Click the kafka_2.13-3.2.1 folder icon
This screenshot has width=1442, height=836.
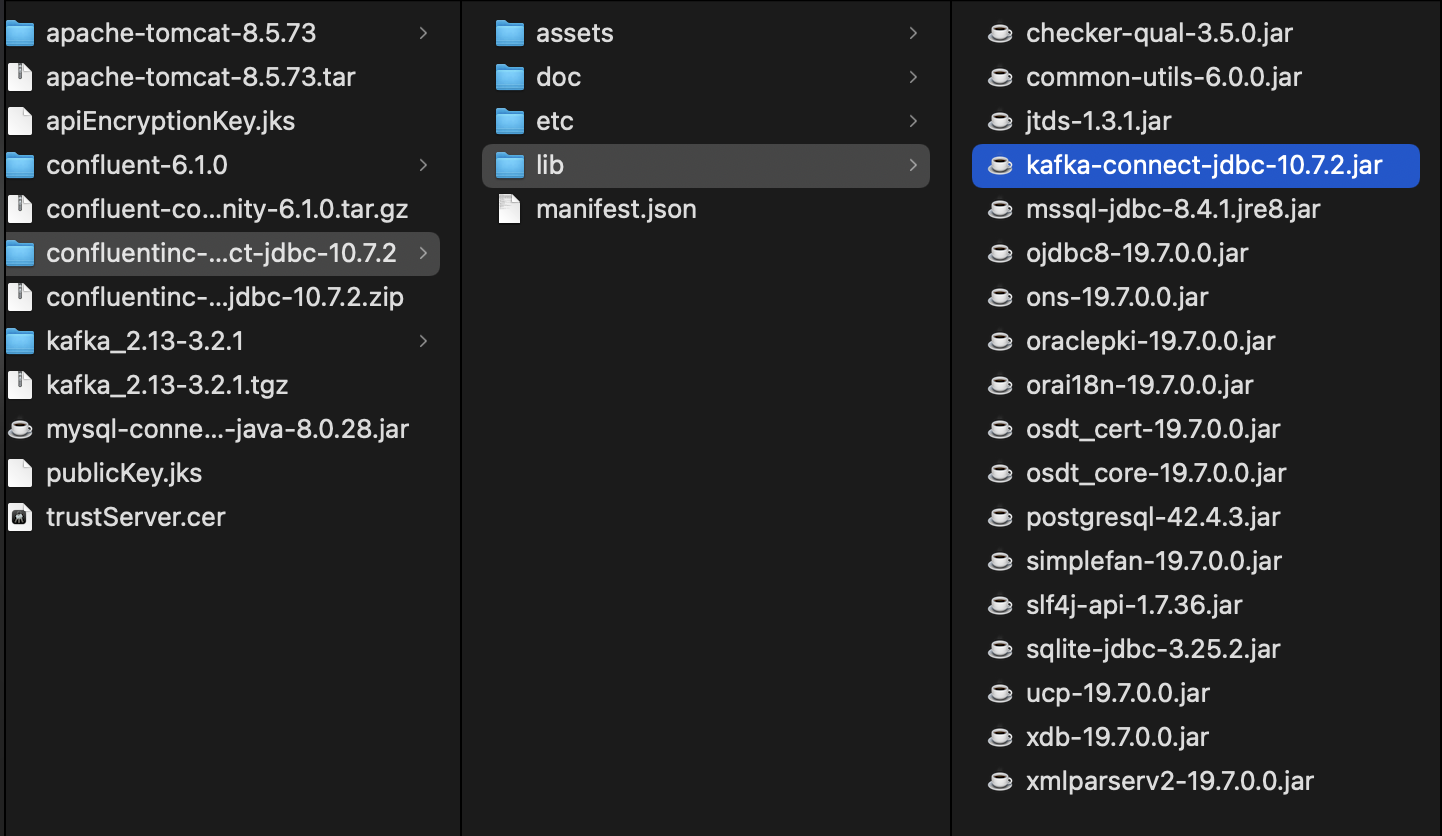tap(20, 341)
